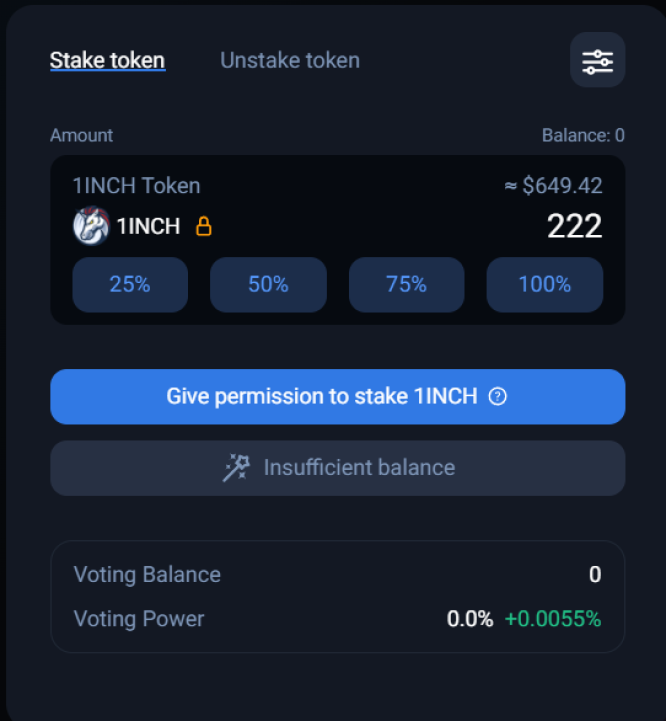
Task: Pick the 75% amount option
Action: tap(407, 285)
